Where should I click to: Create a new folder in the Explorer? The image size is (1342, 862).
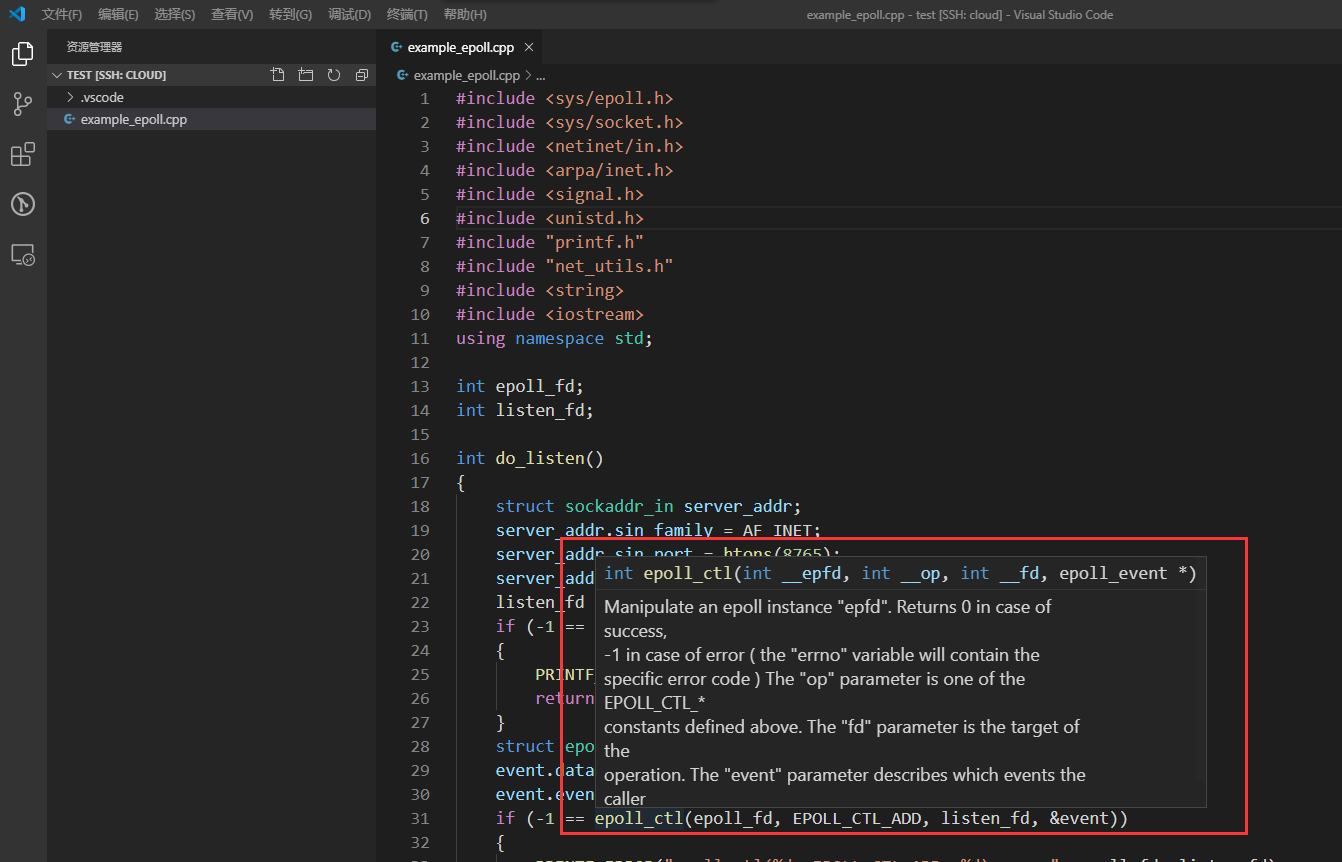[305, 74]
